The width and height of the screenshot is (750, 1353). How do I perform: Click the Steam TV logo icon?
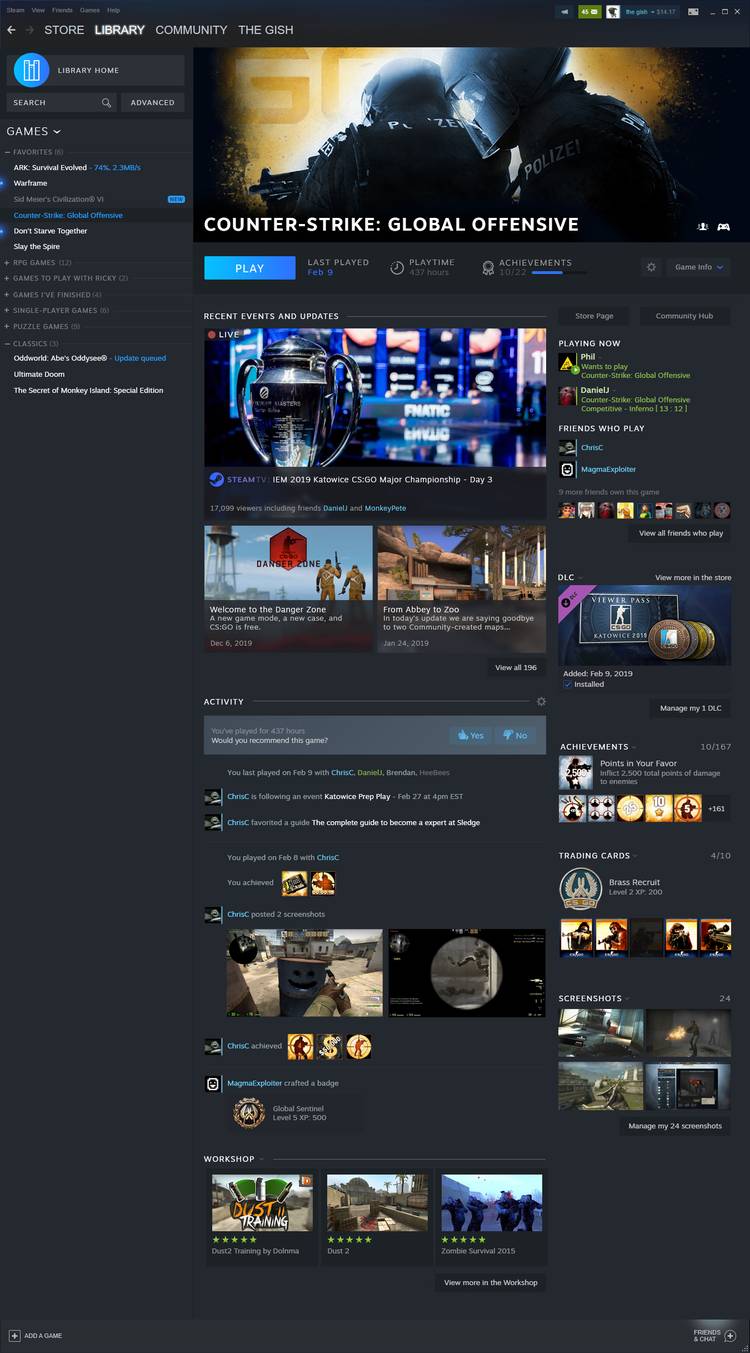pyautogui.click(x=216, y=479)
